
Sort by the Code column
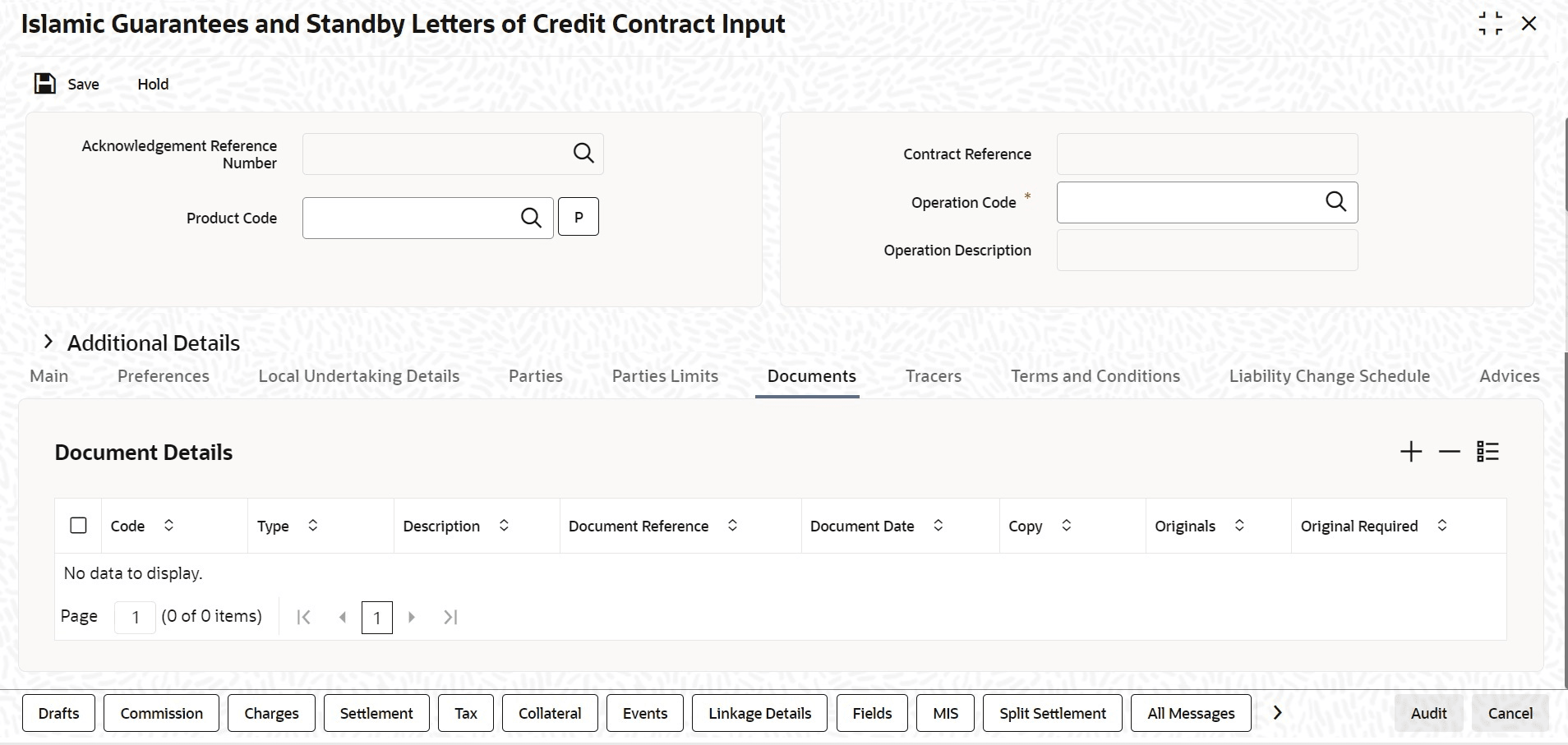(x=168, y=526)
